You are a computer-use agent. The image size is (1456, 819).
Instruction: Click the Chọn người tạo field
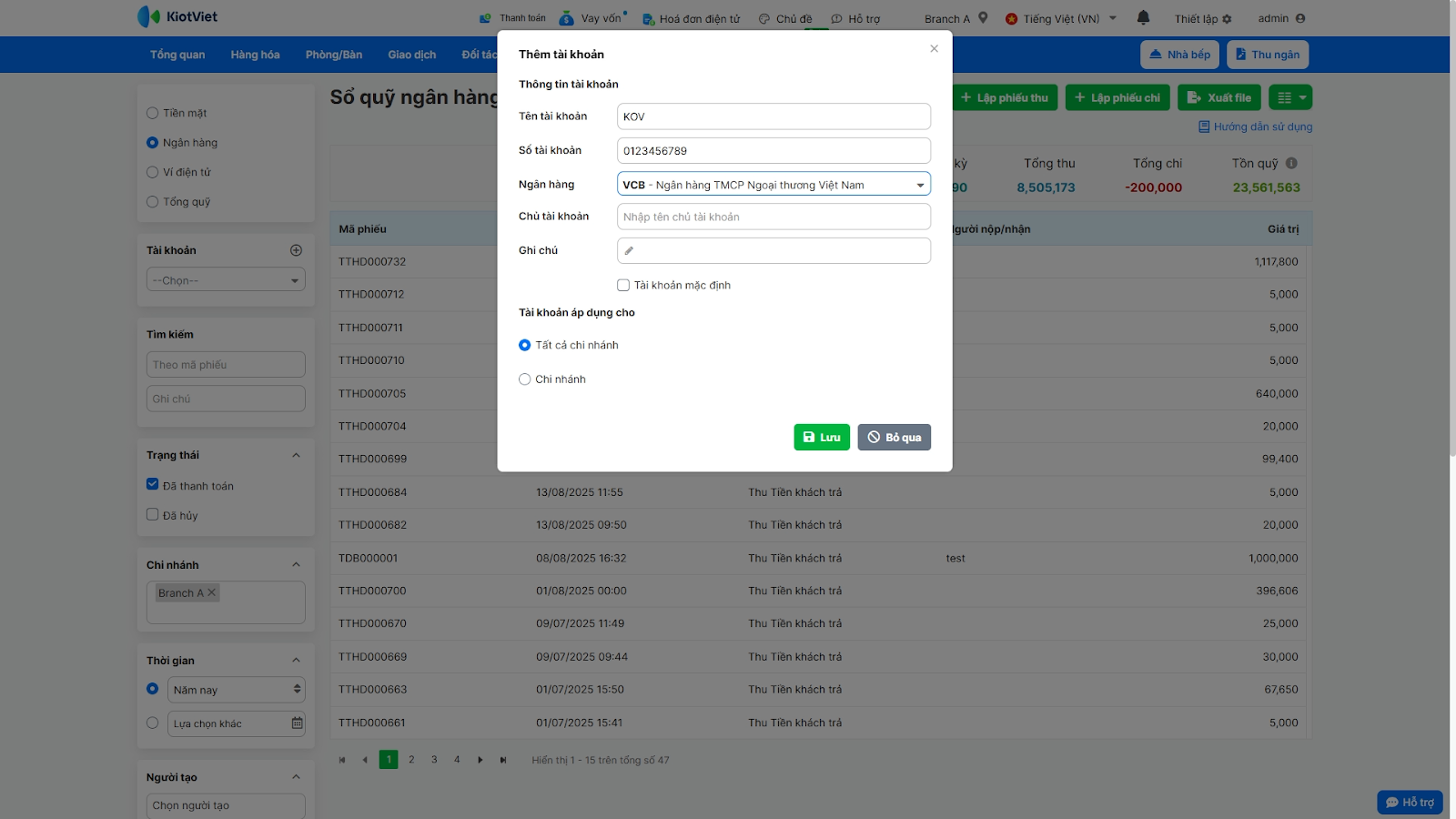tap(226, 805)
